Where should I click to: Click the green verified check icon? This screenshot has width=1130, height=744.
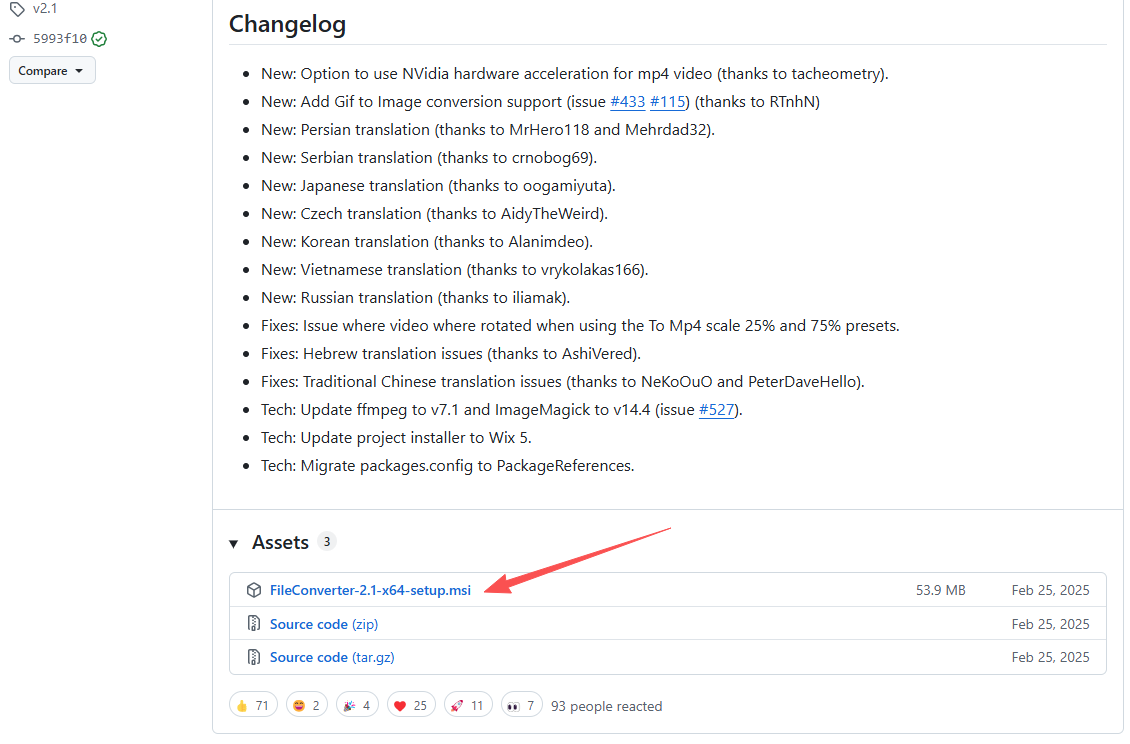[x=99, y=39]
